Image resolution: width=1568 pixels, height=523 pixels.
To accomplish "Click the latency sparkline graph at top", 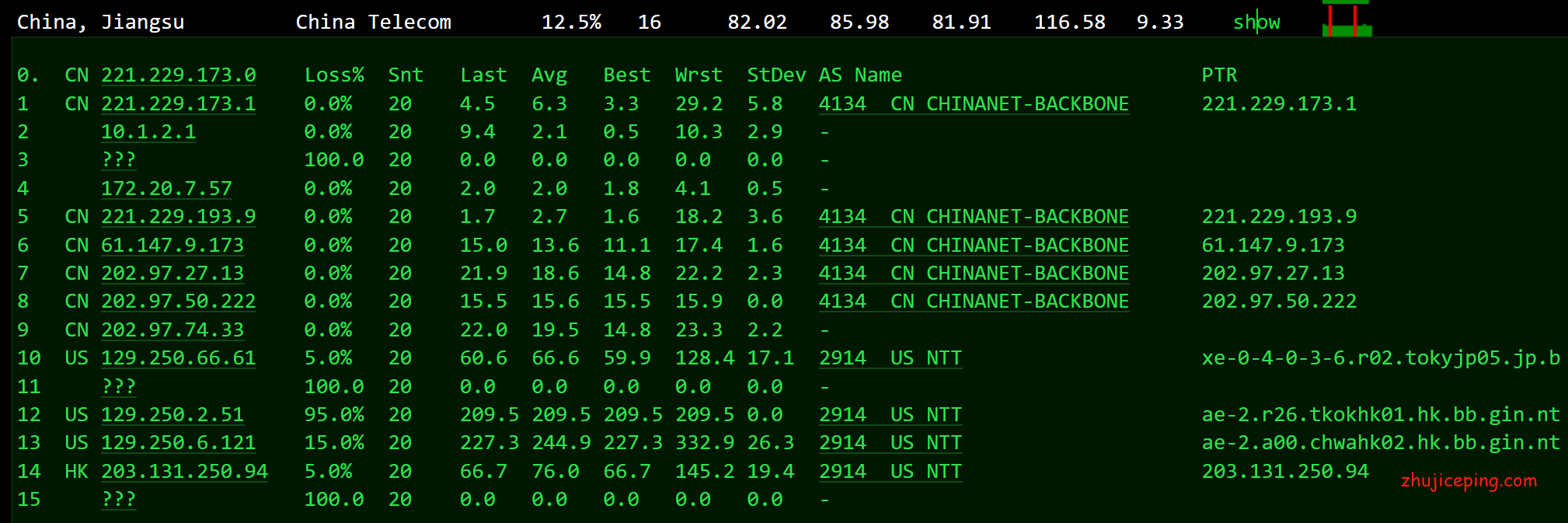I will [x=1347, y=20].
